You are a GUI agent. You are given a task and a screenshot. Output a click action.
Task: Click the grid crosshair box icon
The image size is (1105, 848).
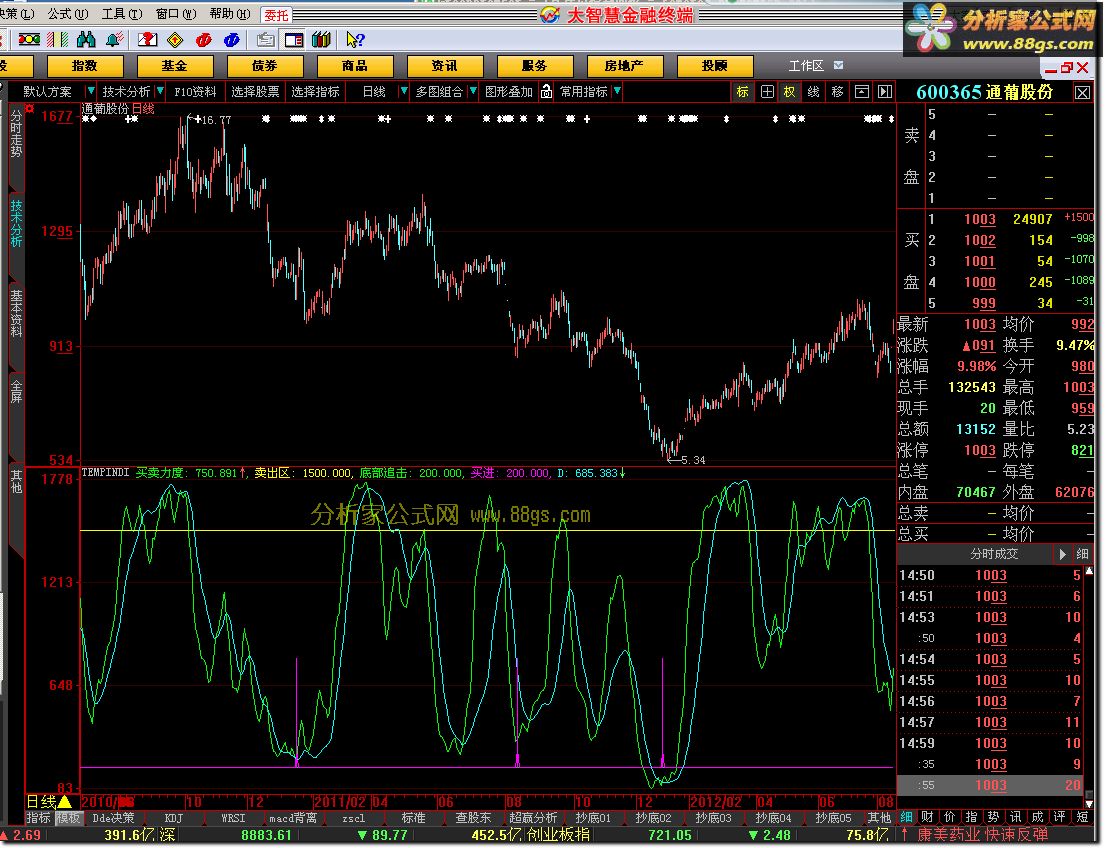[767, 92]
